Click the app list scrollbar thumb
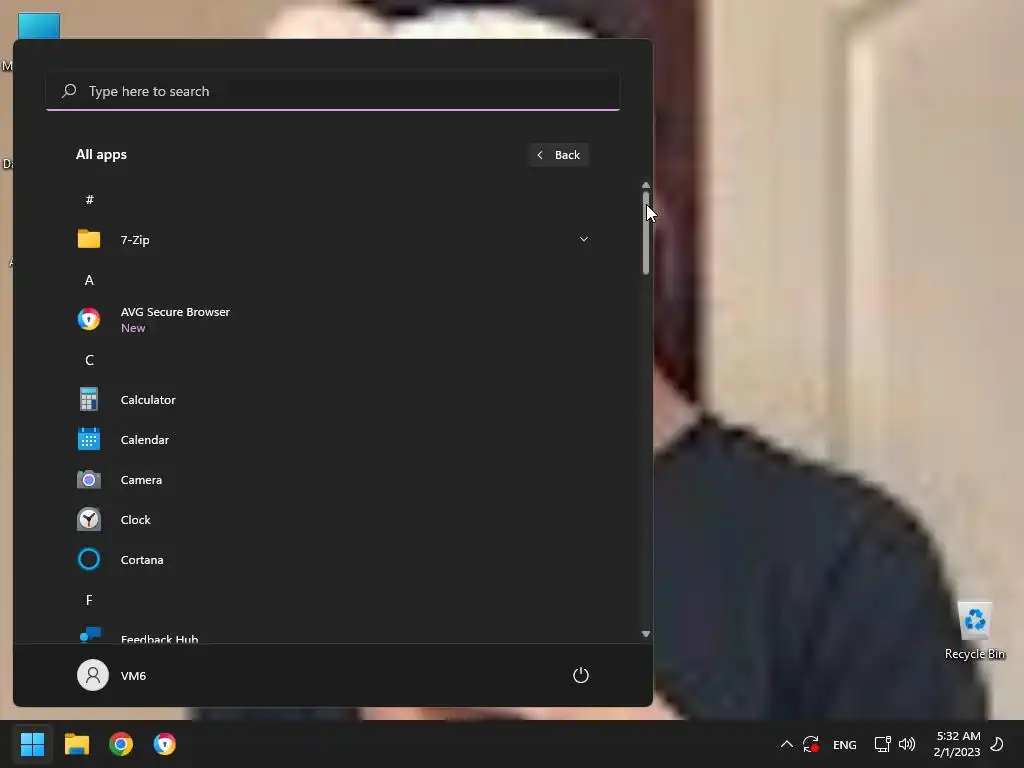This screenshot has width=1024, height=768. pos(646,233)
